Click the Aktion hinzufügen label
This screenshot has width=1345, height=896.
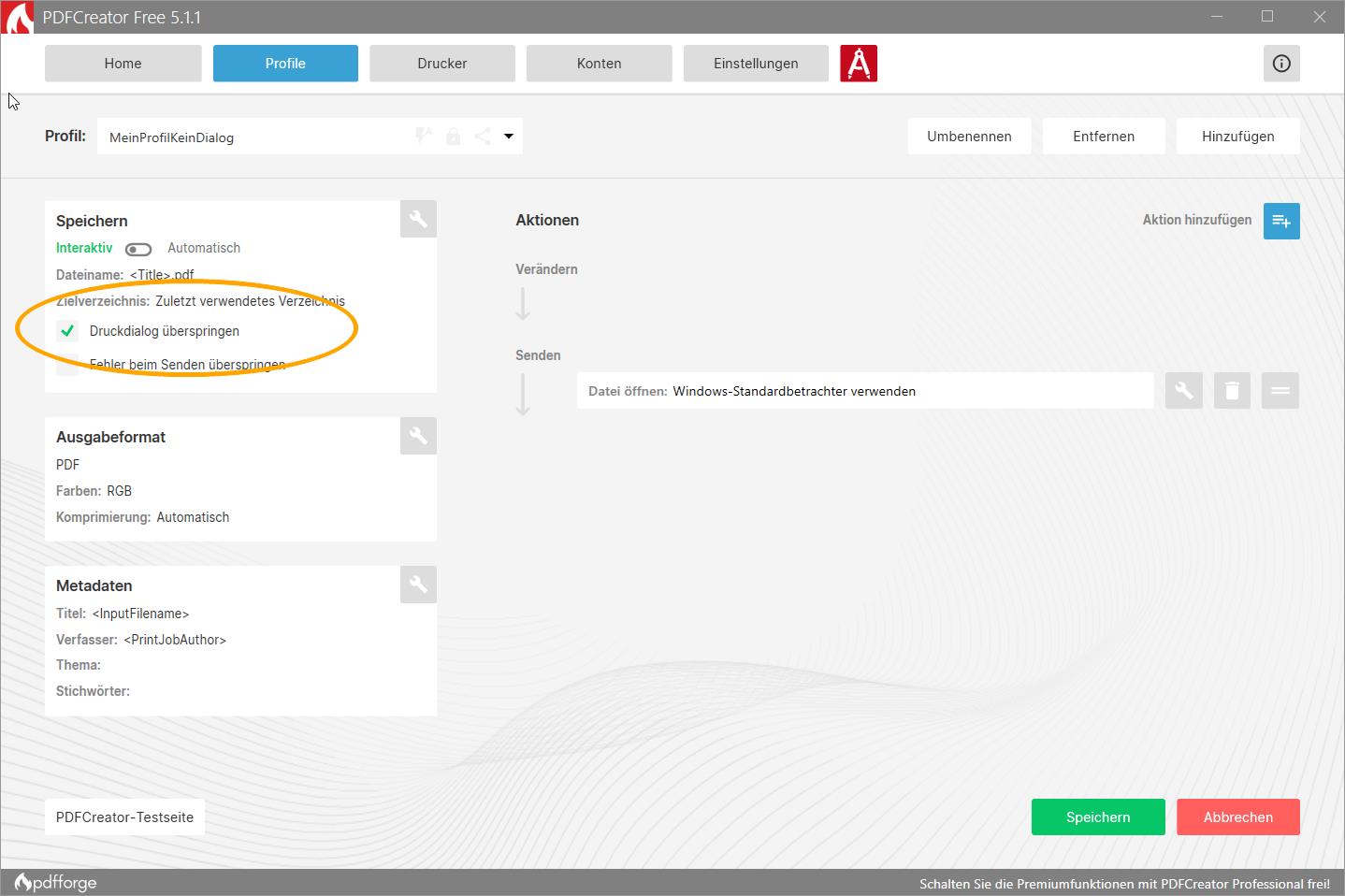pos(1197,220)
